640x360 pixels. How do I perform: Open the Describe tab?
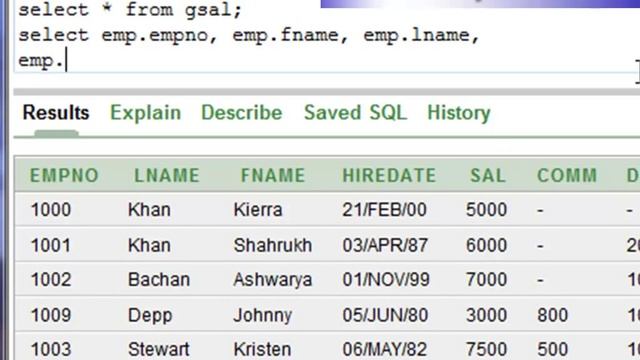[242, 113]
